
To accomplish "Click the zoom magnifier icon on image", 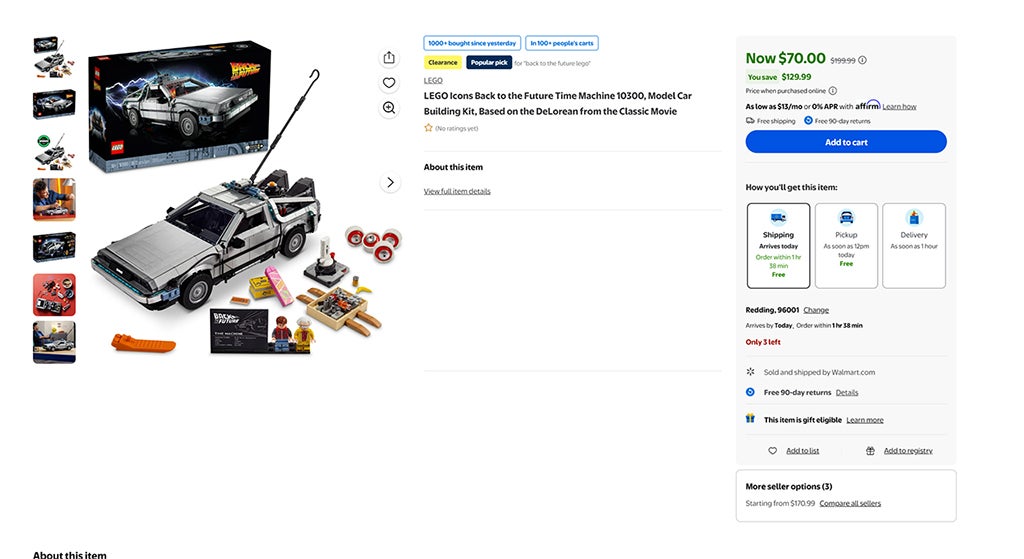I will 389,108.
